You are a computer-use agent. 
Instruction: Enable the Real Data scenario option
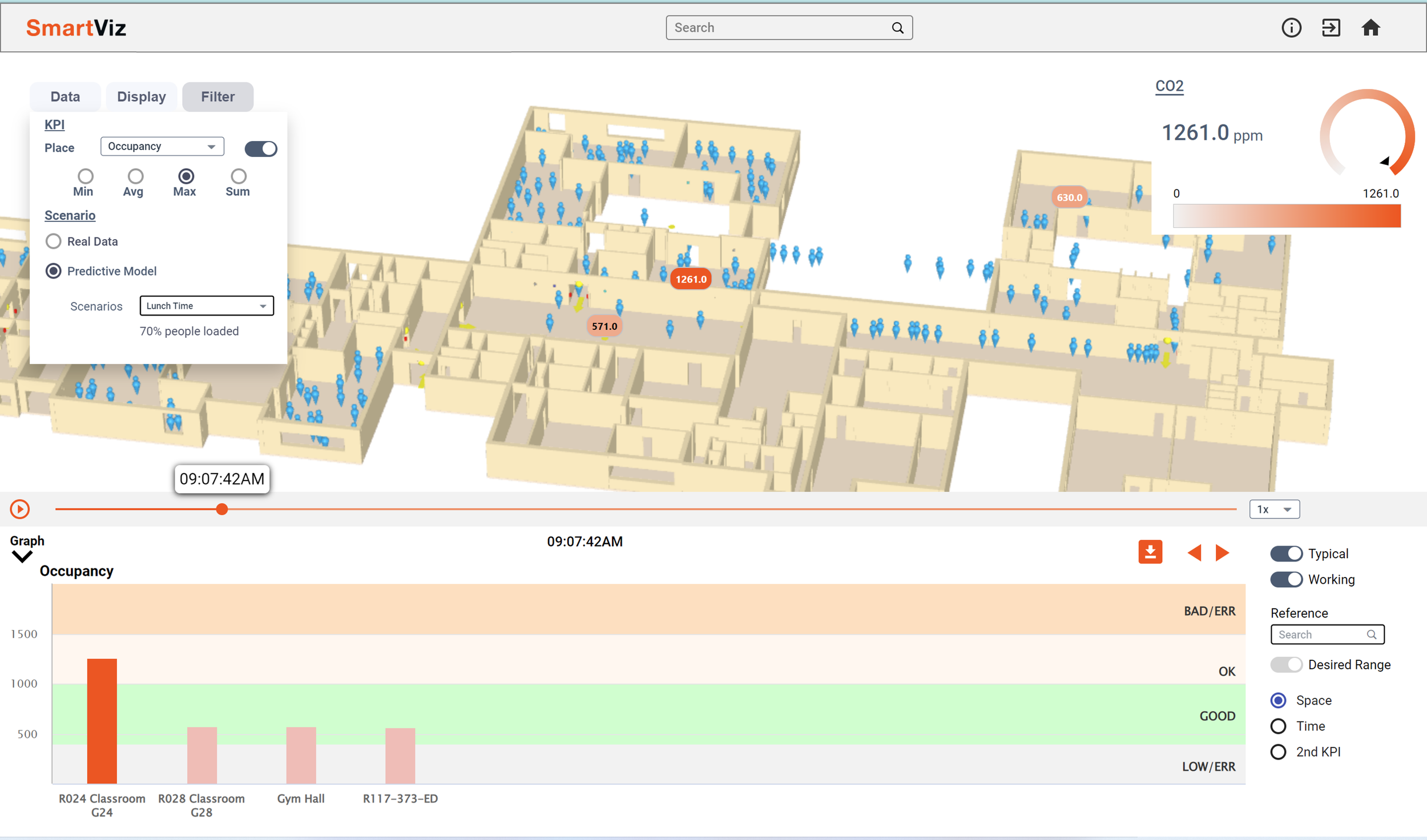(53, 241)
